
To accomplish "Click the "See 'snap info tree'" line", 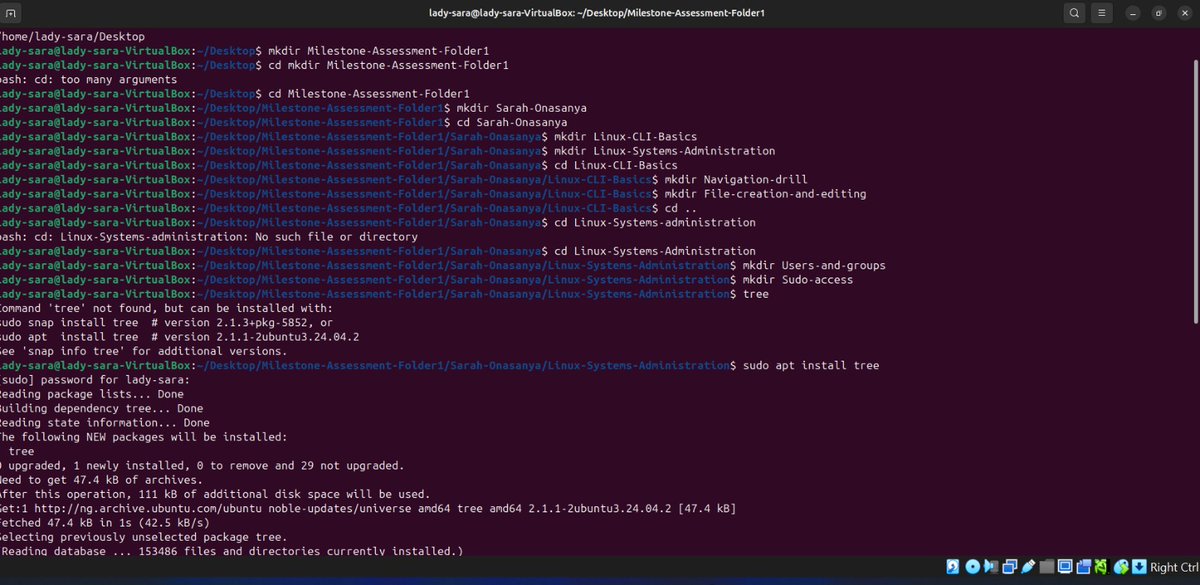I will click(x=143, y=351).
